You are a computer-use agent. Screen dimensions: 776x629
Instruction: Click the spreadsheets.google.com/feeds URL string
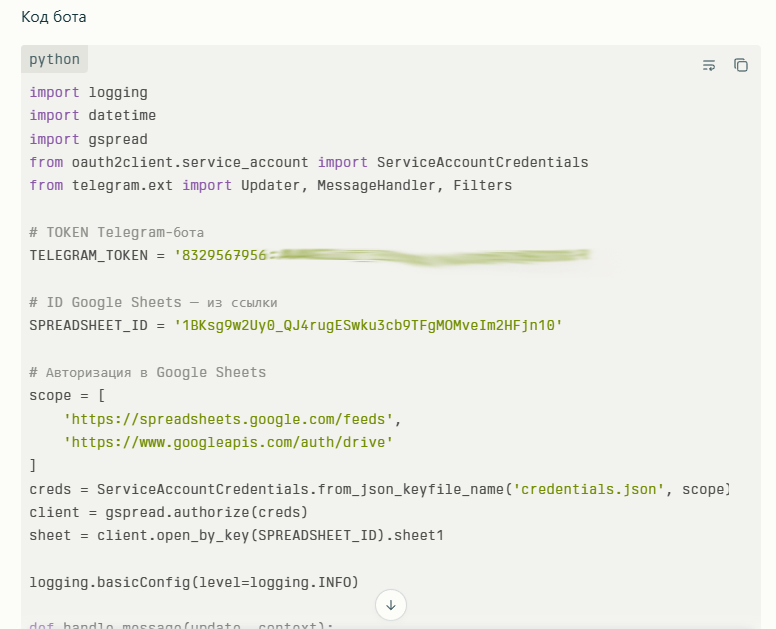pyautogui.click(x=232, y=419)
